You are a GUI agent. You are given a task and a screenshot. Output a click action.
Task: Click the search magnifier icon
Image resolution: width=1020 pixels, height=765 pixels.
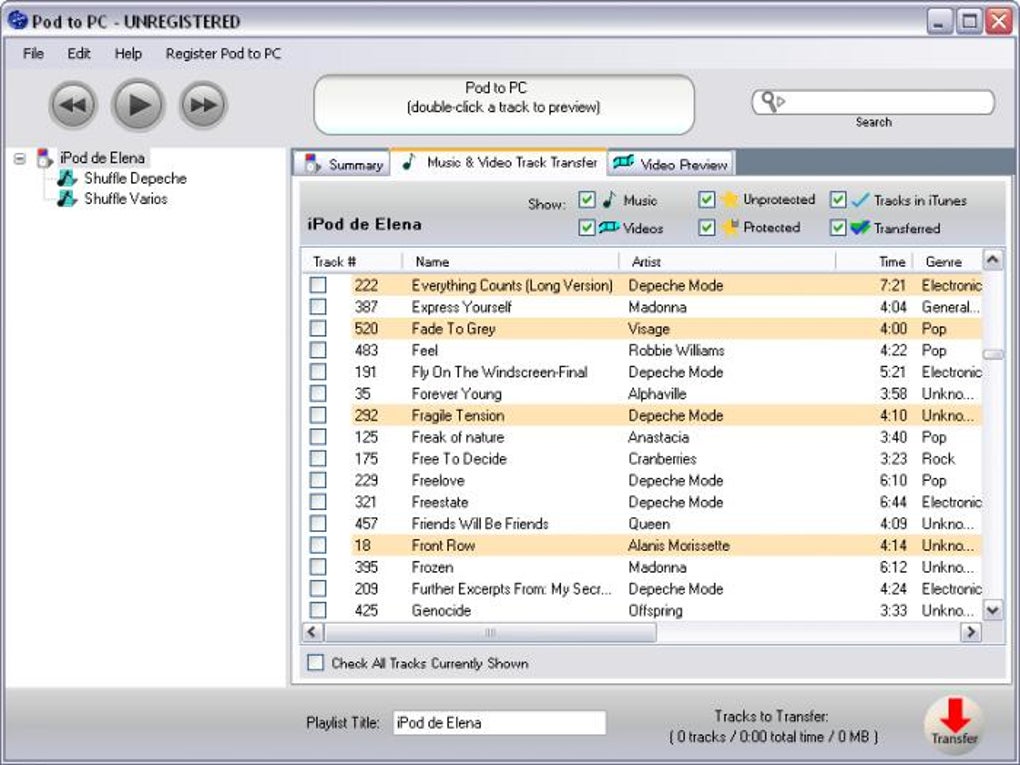(x=772, y=102)
